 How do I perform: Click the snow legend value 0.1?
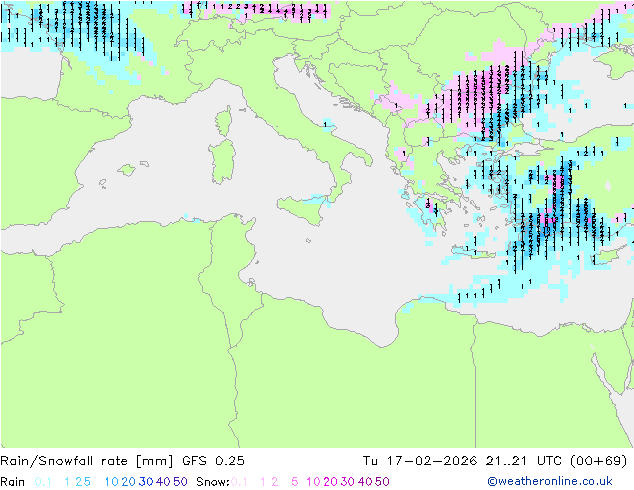(239, 482)
